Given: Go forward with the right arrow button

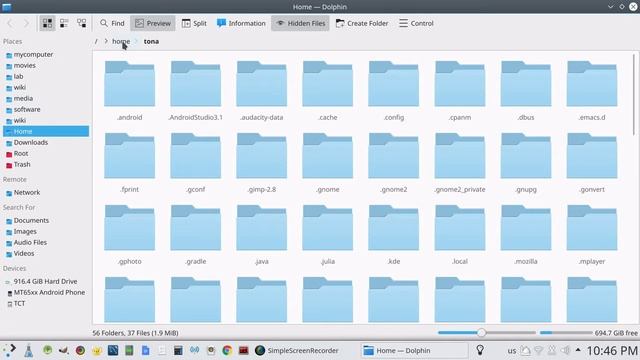Looking at the screenshot, I should [x=26, y=23].
